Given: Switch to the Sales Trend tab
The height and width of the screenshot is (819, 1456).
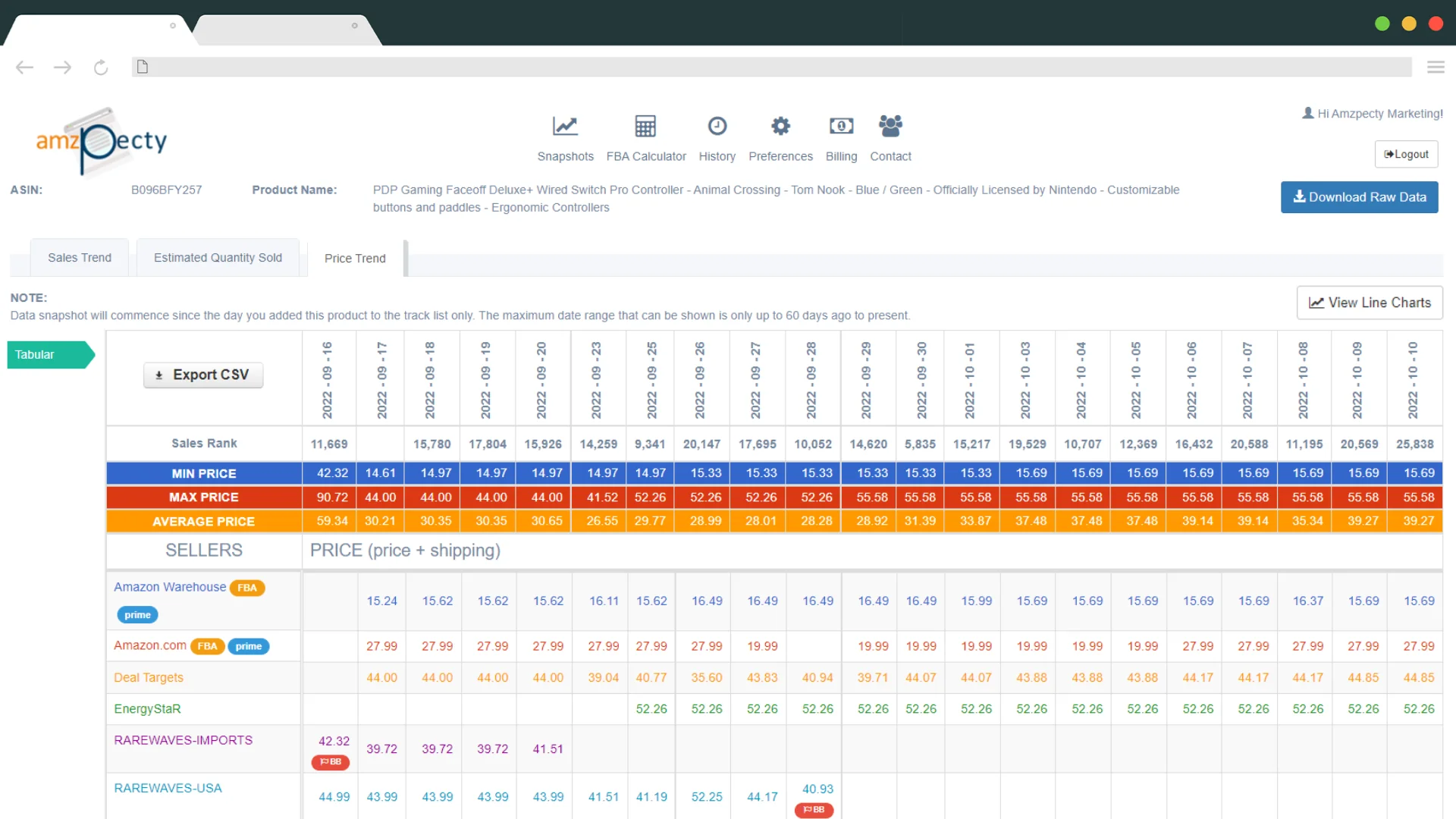Looking at the screenshot, I should point(79,258).
